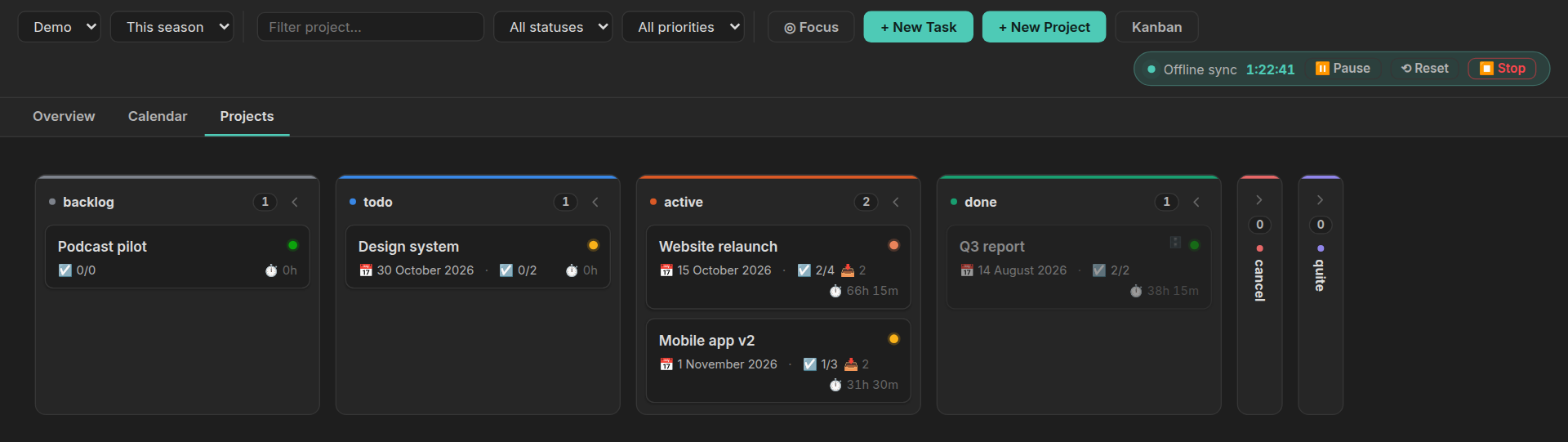
Task: Create a new task with + New Task
Action: click(918, 27)
